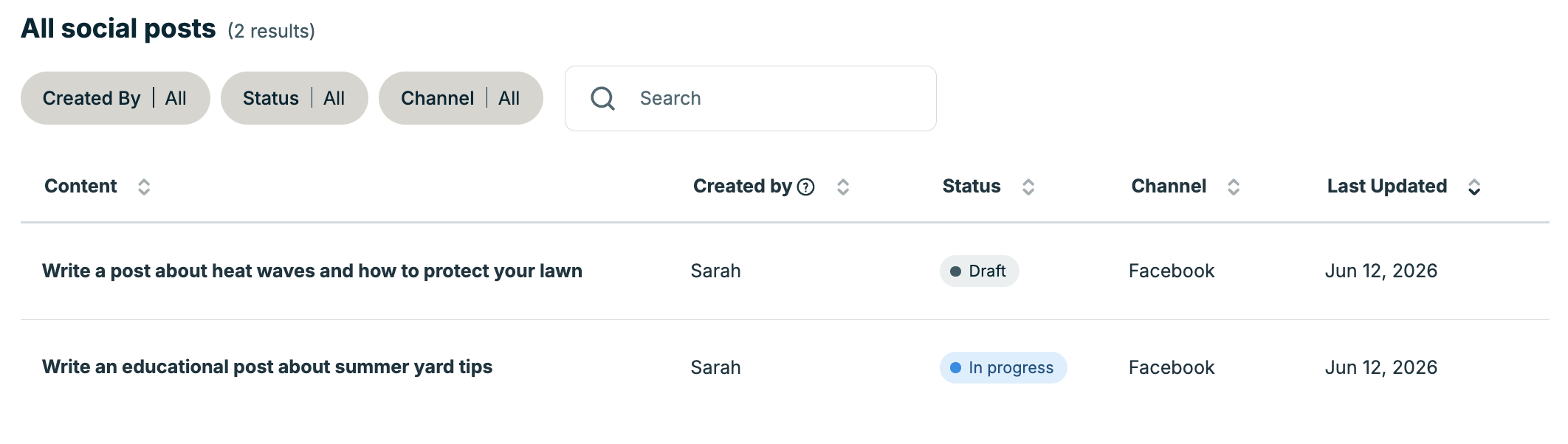The image size is (1568, 444).
Task: Sort by Created by column arrows
Action: (843, 187)
